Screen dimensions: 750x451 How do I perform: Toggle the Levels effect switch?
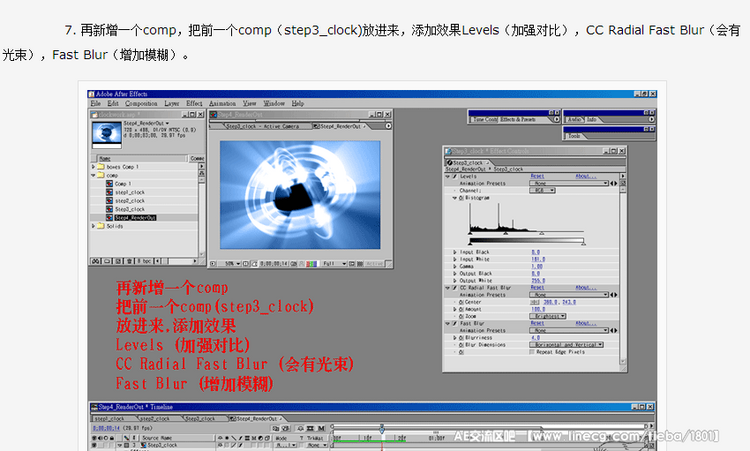[455, 176]
